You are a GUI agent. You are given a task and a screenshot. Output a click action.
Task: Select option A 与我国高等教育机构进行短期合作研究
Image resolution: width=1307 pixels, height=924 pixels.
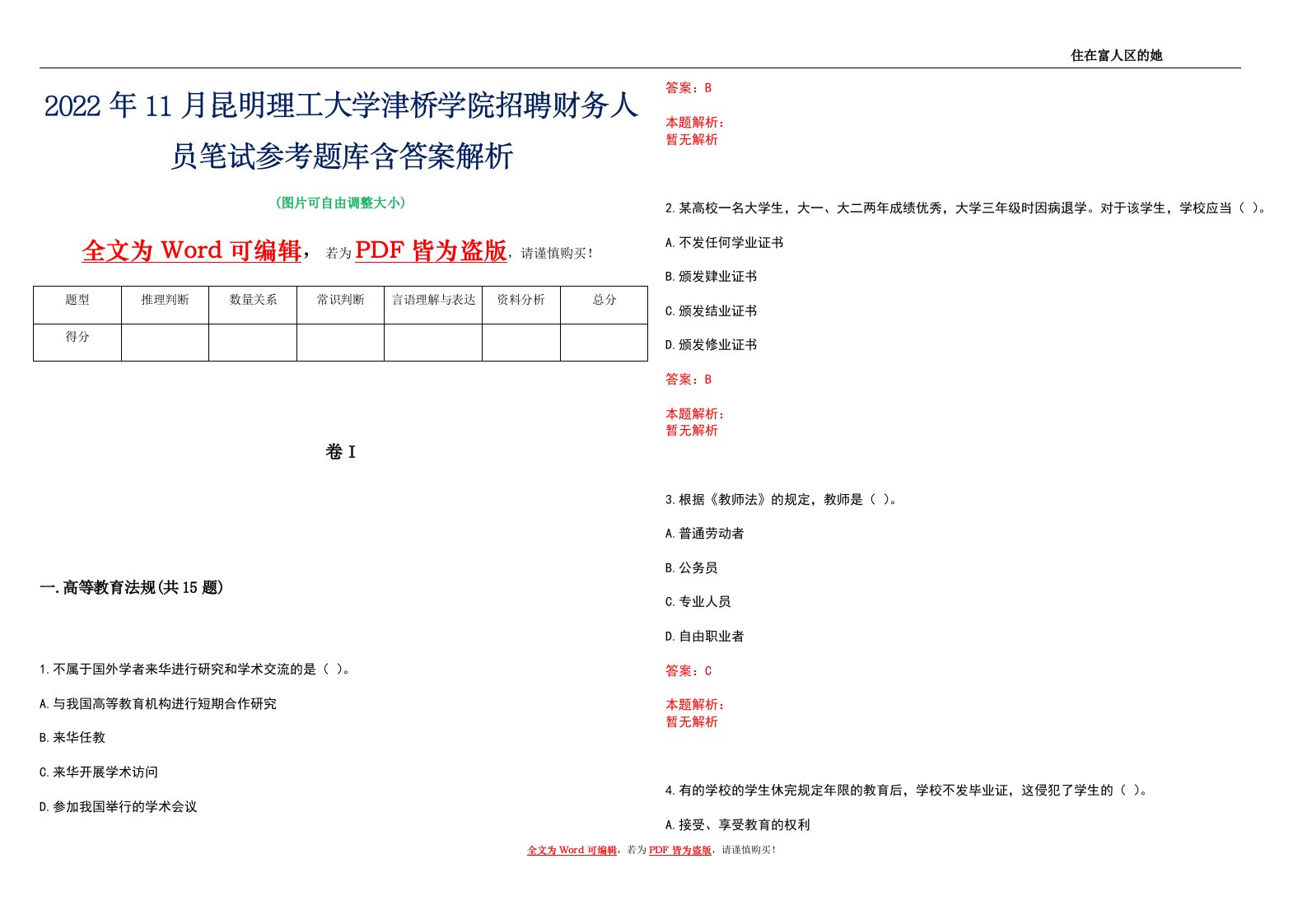158,704
